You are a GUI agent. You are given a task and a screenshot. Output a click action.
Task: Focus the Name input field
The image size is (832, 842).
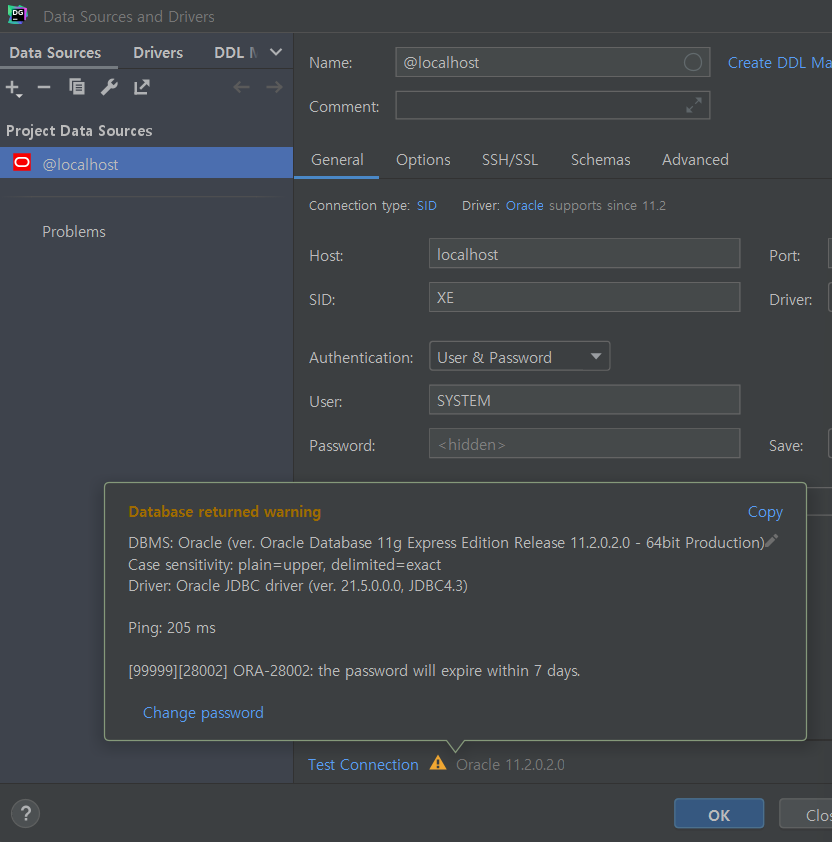553,62
